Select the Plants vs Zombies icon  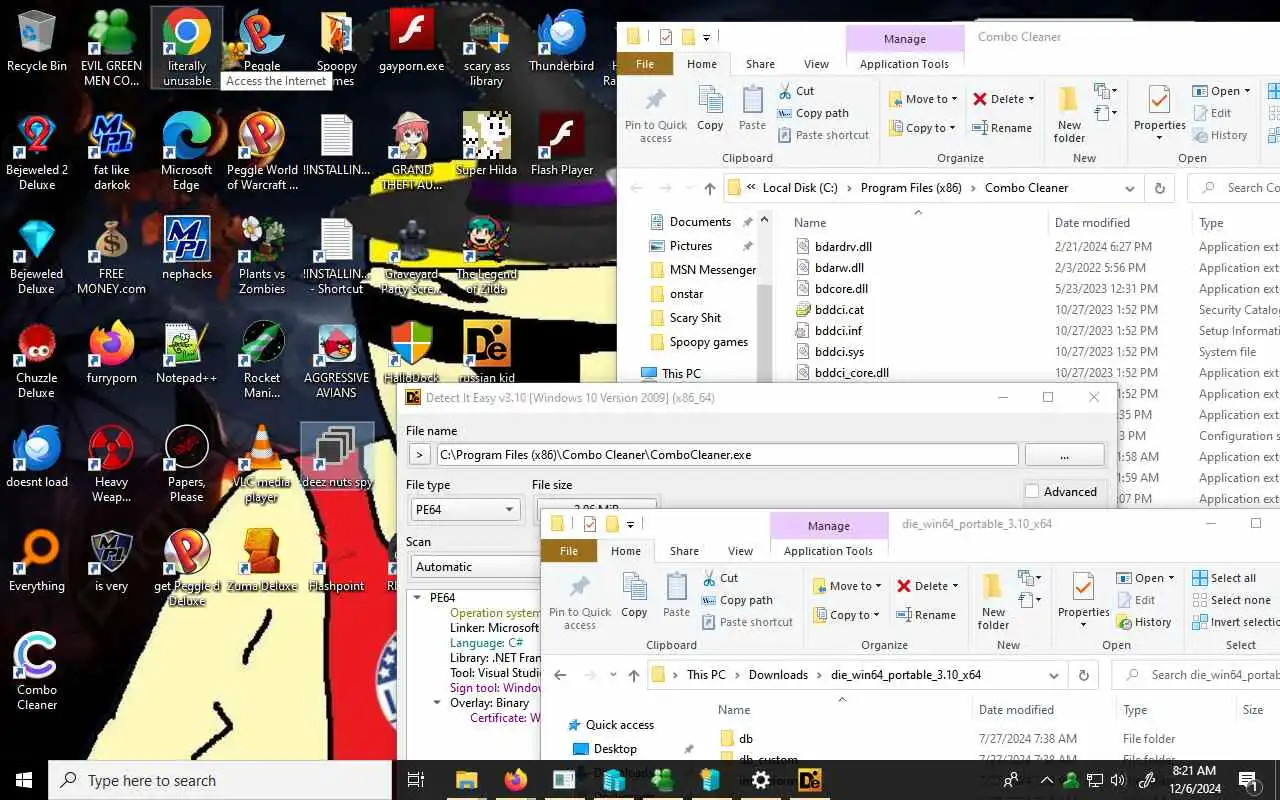pyautogui.click(x=262, y=256)
